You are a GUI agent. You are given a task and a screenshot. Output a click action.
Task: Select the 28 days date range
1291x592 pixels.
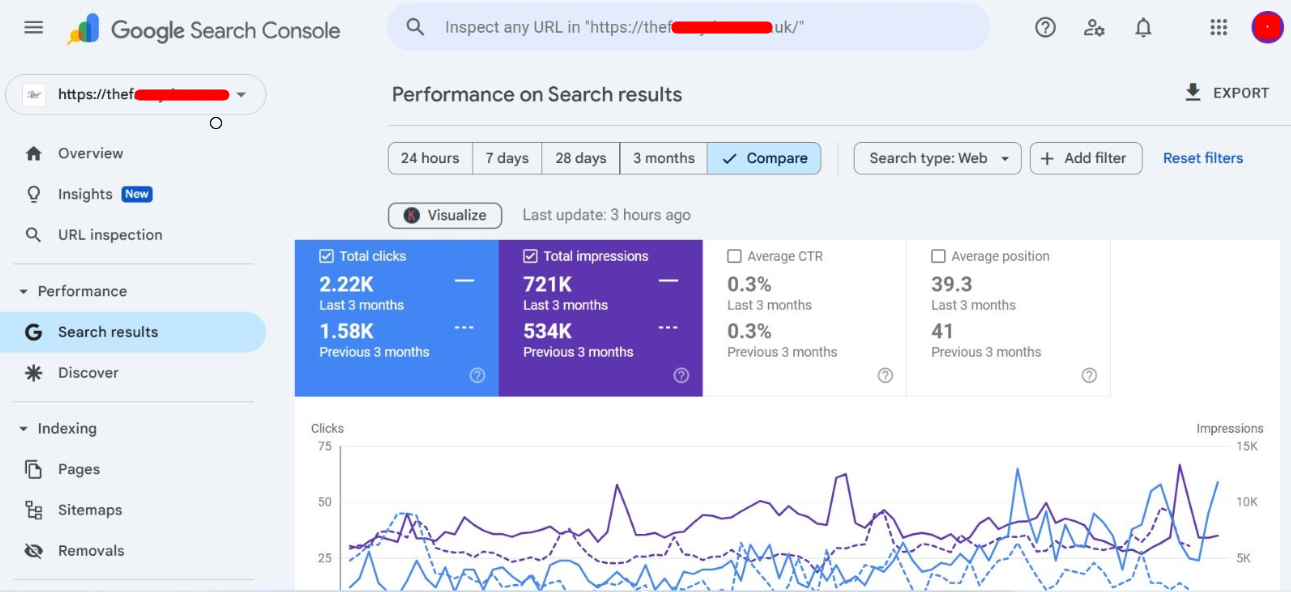580,158
